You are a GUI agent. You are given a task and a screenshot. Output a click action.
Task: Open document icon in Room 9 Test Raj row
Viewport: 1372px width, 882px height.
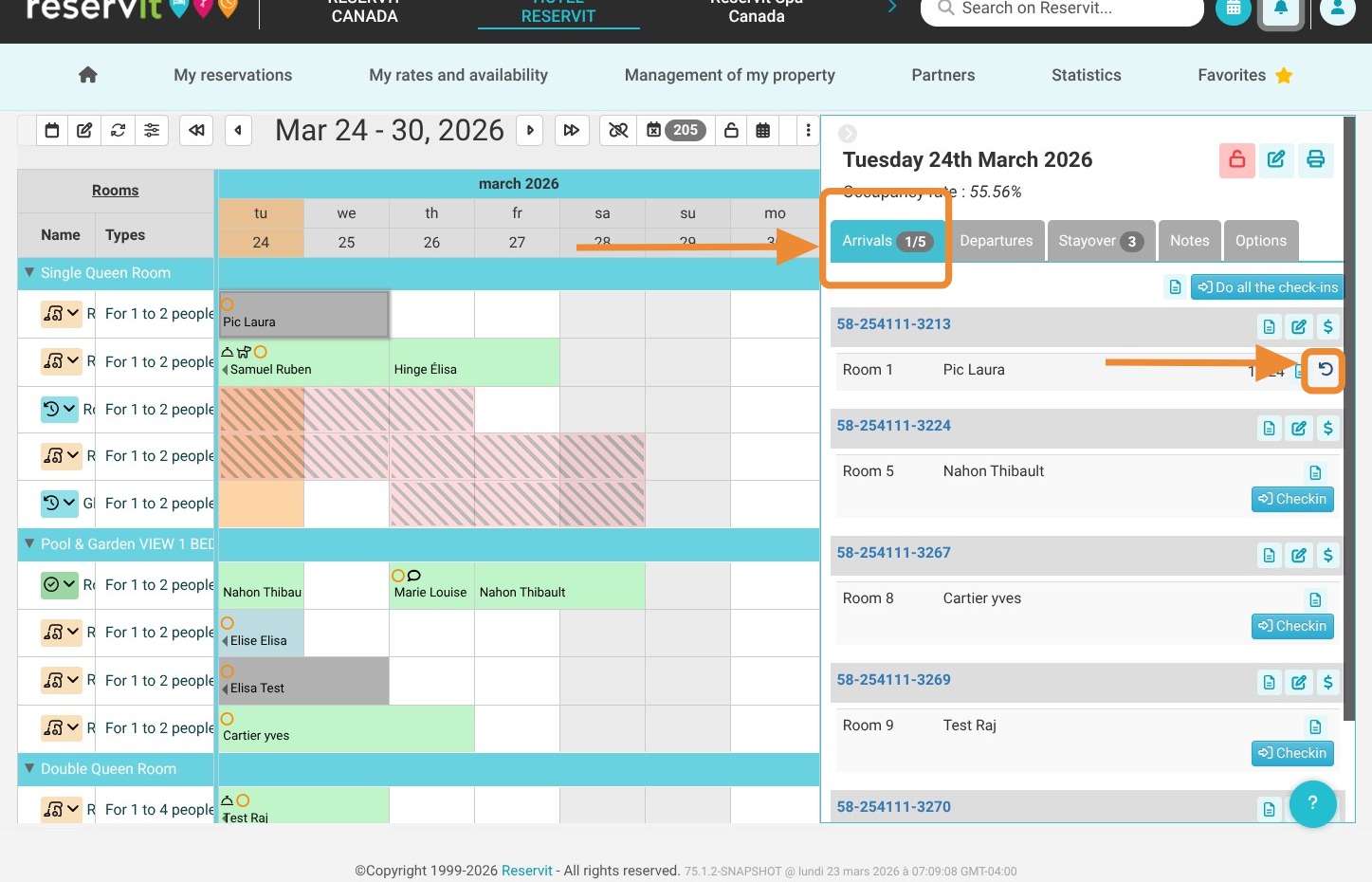click(x=1315, y=727)
